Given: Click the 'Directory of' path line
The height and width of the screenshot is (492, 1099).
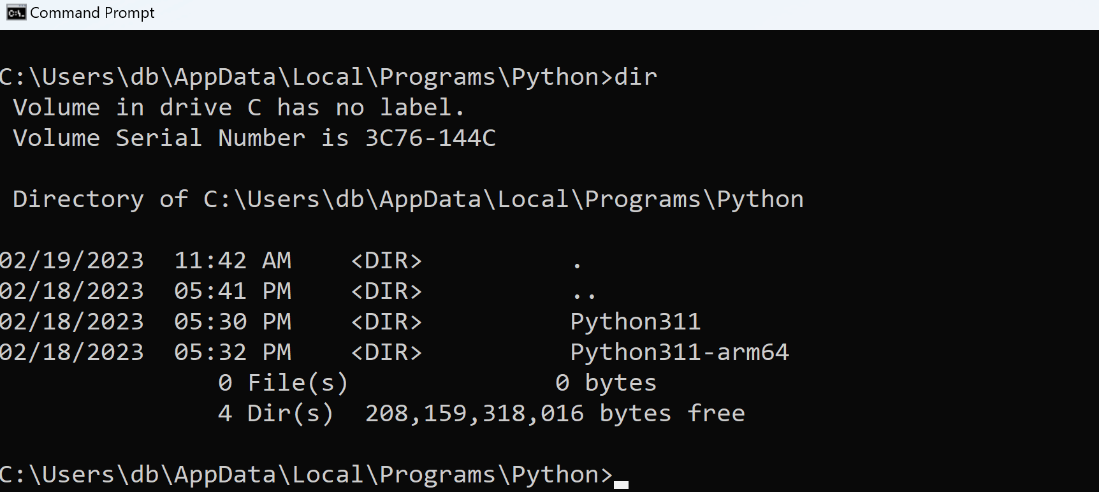Looking at the screenshot, I should coord(408,200).
